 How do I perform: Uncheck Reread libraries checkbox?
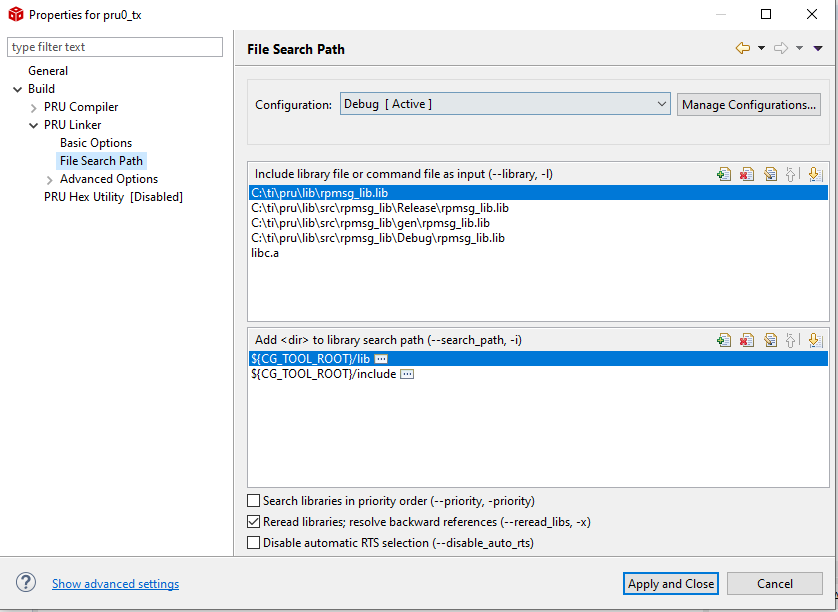pyautogui.click(x=253, y=522)
